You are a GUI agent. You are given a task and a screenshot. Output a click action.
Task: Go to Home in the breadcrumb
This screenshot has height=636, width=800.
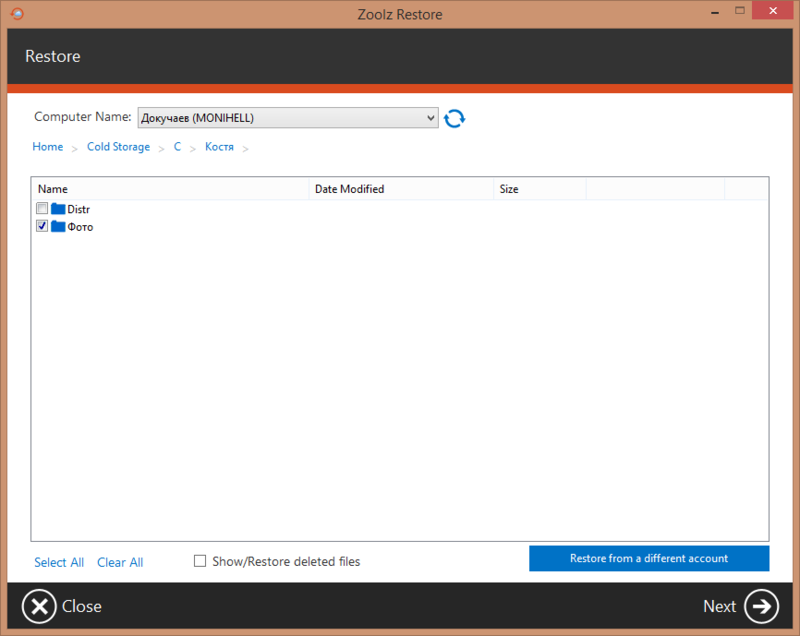(x=47, y=147)
